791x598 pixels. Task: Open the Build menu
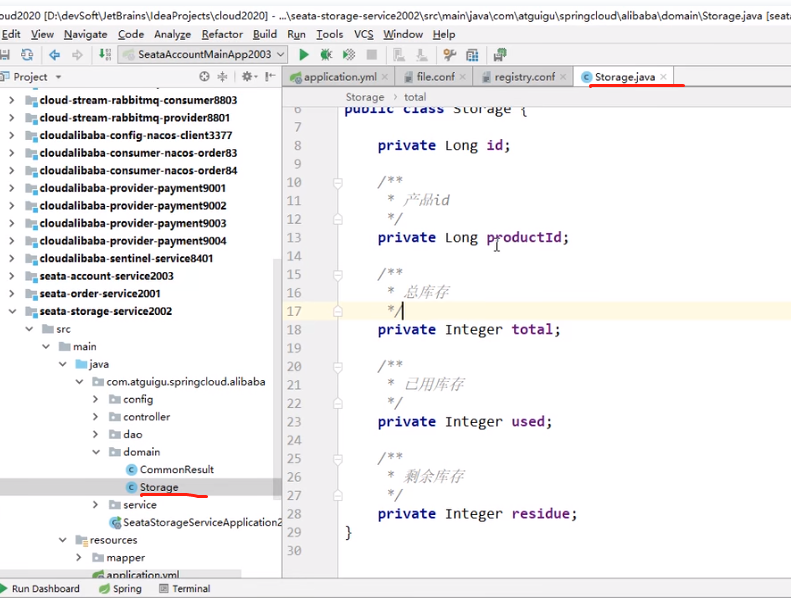click(x=265, y=34)
